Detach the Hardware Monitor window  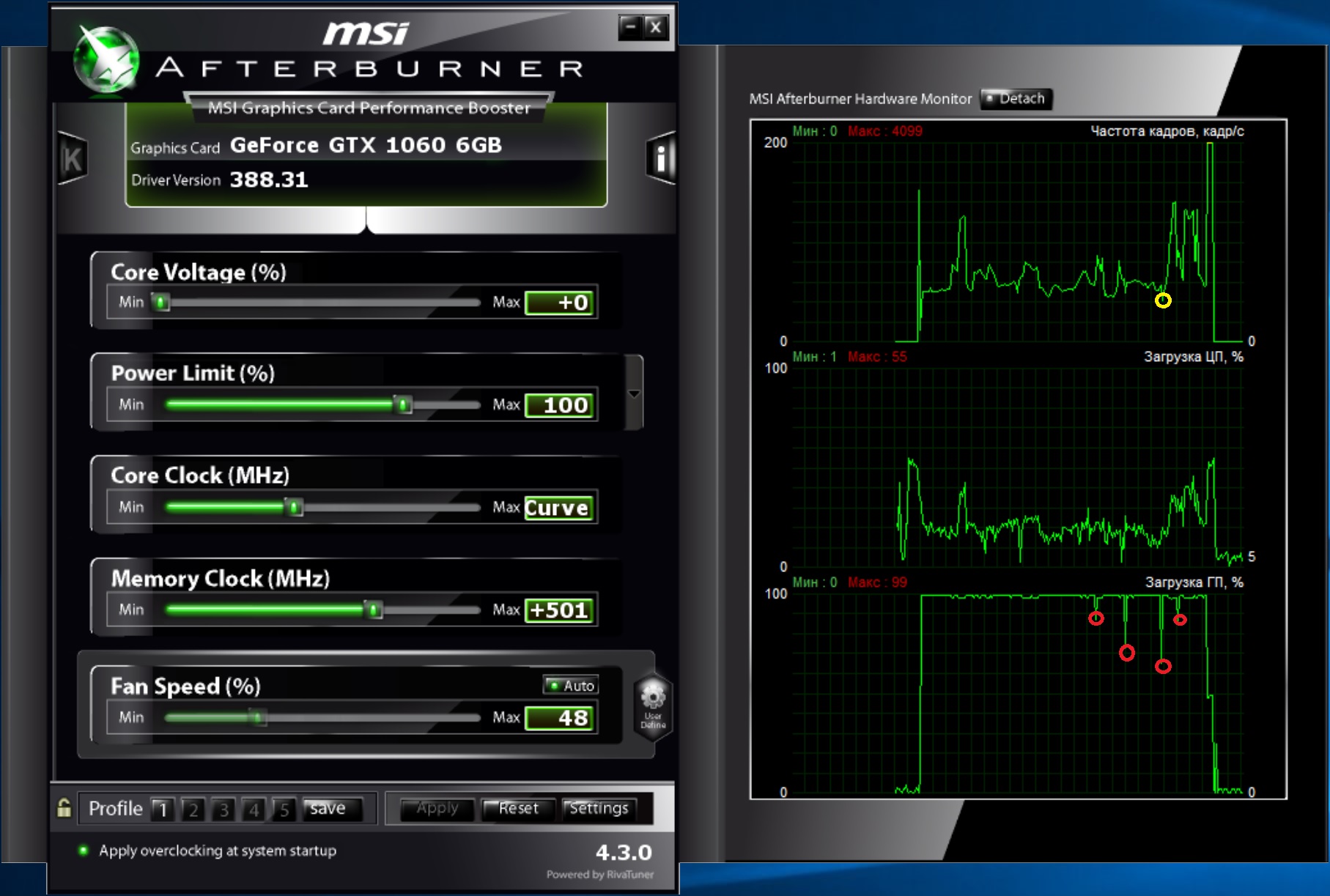(x=1016, y=99)
